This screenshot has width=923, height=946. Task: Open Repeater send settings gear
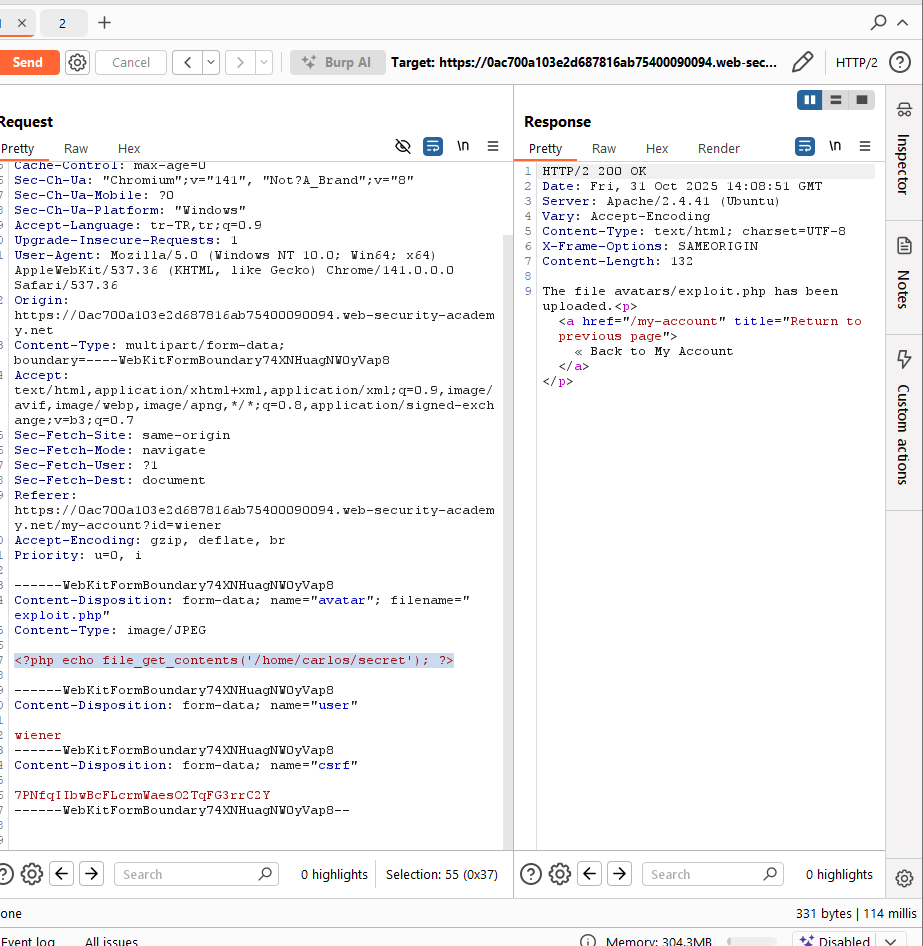[77, 62]
